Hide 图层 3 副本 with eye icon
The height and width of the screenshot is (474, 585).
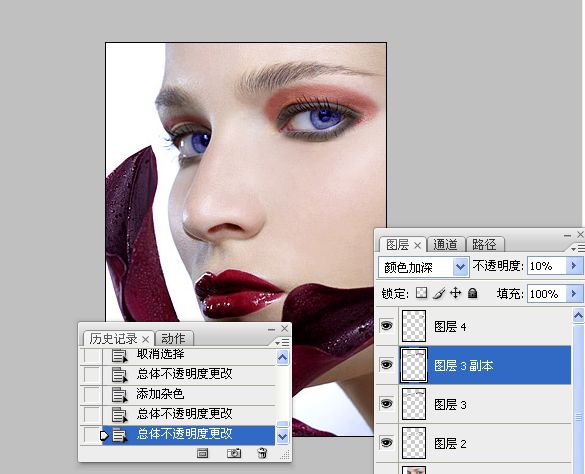click(387, 364)
